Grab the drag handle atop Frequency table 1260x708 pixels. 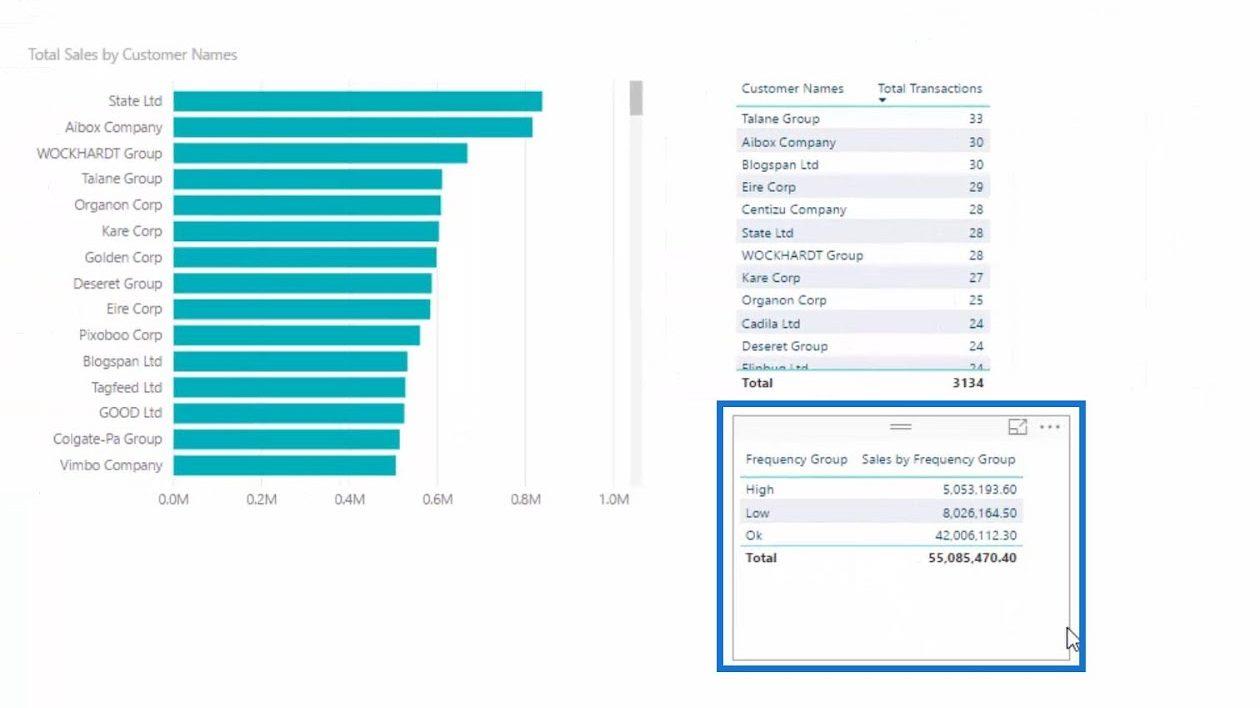pos(901,427)
